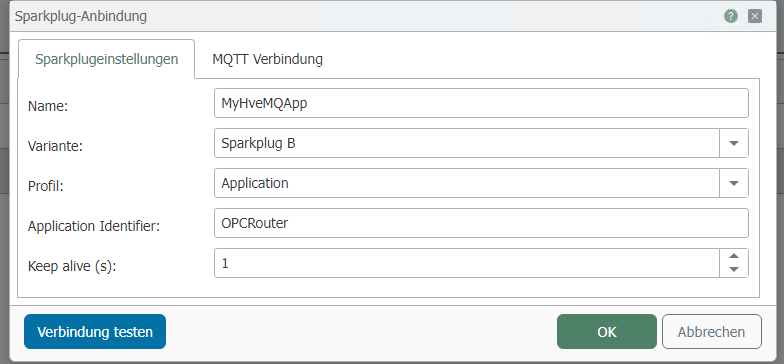Click the Variante label text

point(55,146)
